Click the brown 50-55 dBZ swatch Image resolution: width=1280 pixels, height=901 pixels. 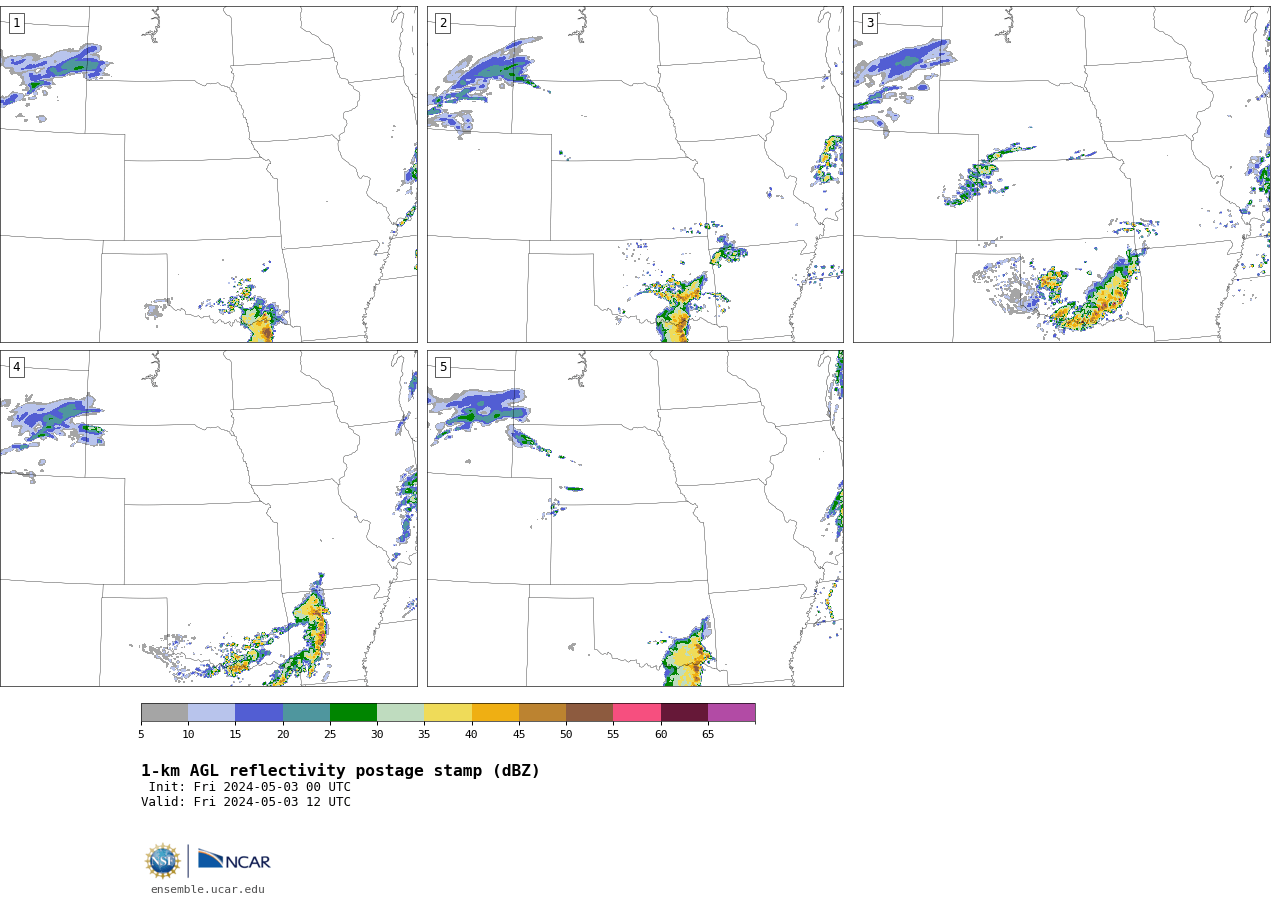(x=589, y=713)
